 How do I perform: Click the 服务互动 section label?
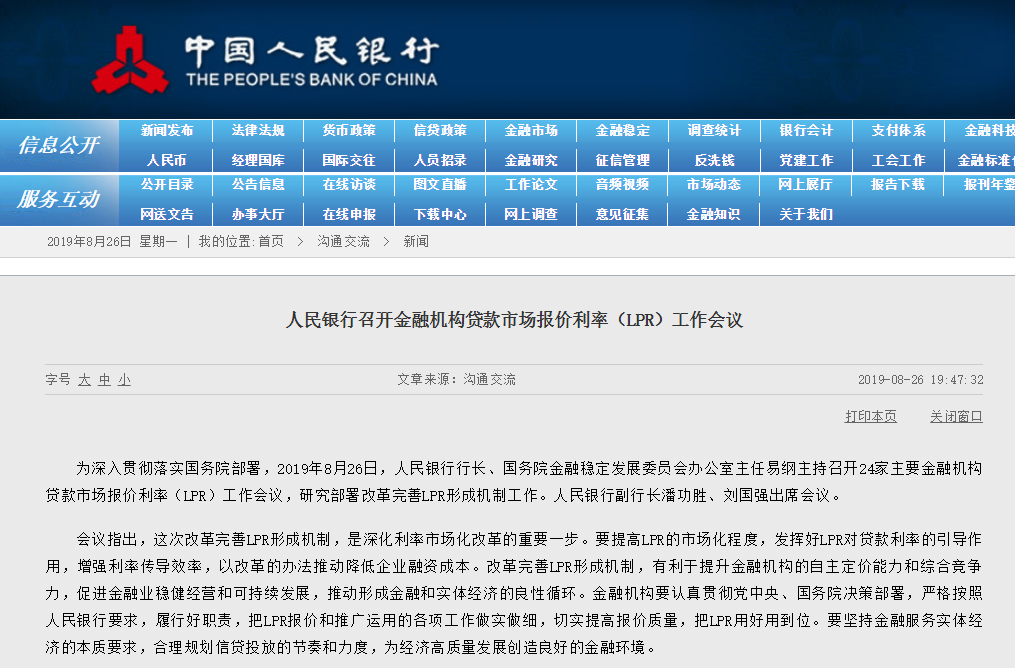pyautogui.click(x=59, y=199)
